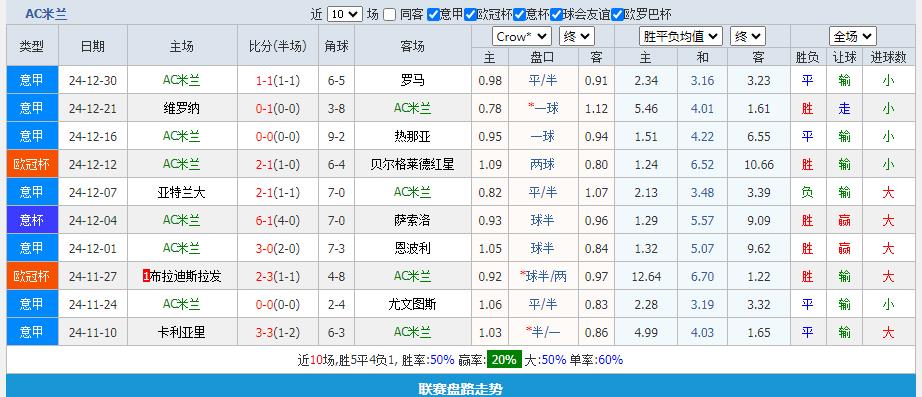Viewport: 922px width, 397px height.
Task: Click the 3-3(1-2) score link
Action: (x=278, y=332)
